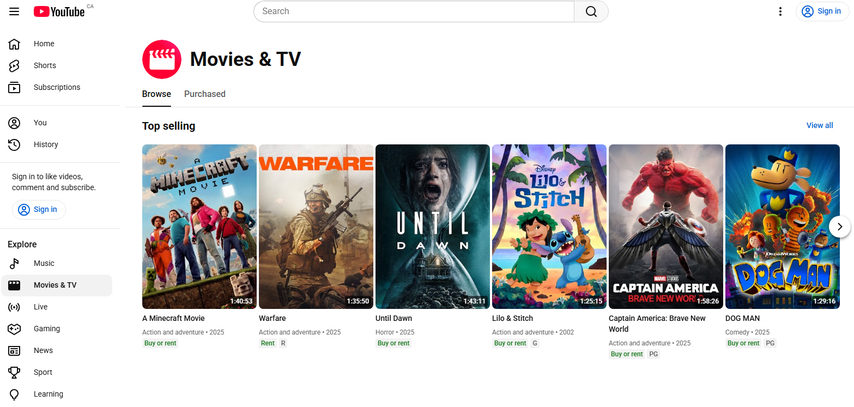The height and width of the screenshot is (407, 854).
Task: Click the YouTube logo
Action: pos(59,11)
